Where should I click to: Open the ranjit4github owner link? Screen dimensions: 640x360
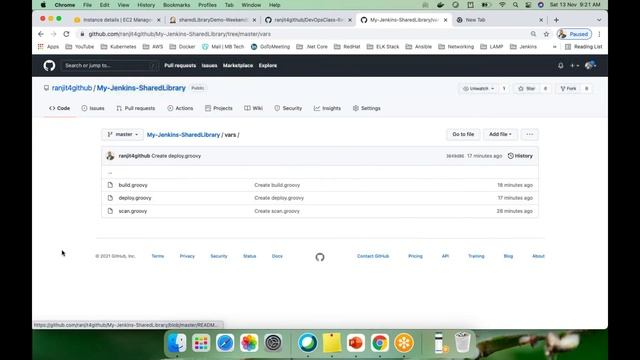click(72, 88)
